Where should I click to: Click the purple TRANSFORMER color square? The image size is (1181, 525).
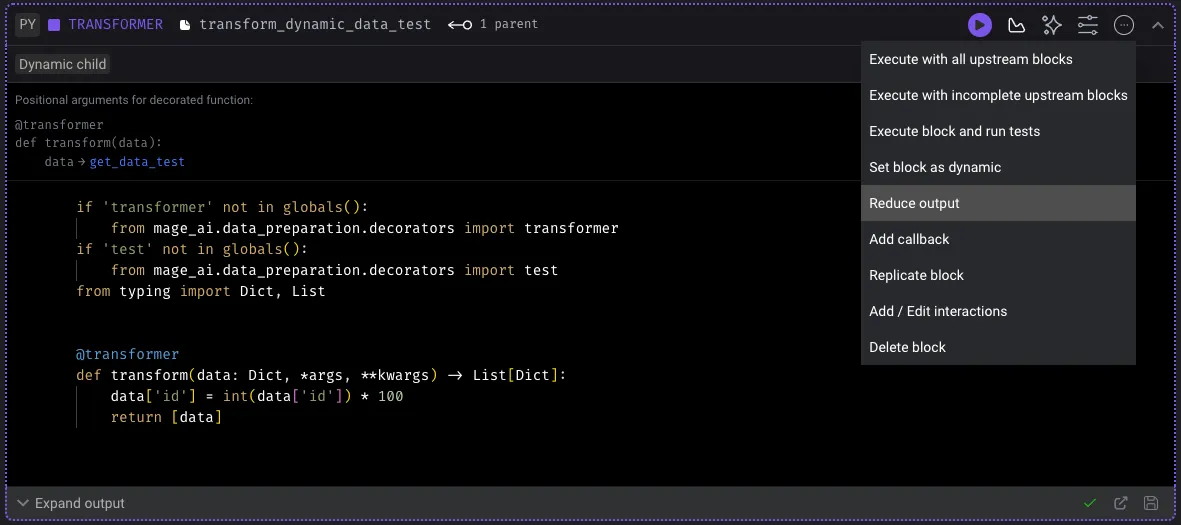(x=54, y=25)
